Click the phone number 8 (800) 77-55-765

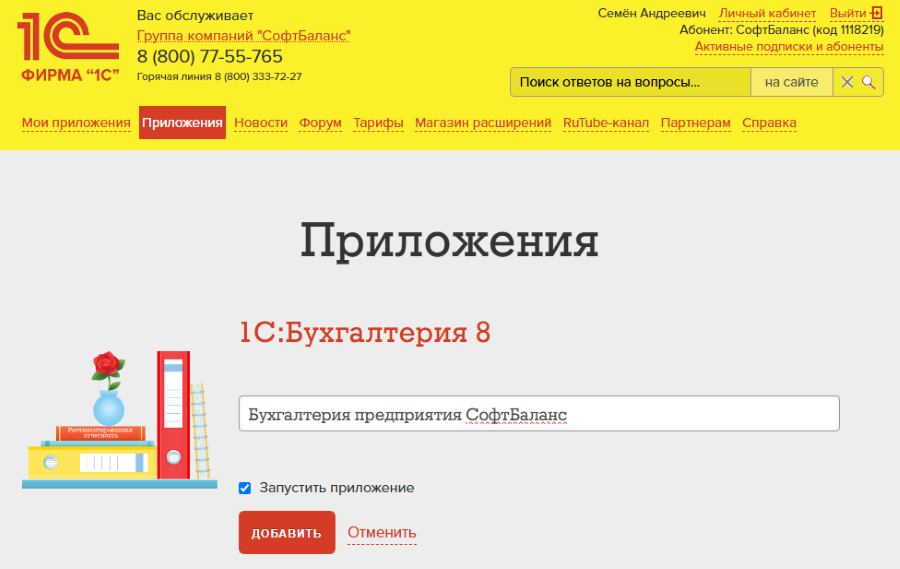click(210, 56)
